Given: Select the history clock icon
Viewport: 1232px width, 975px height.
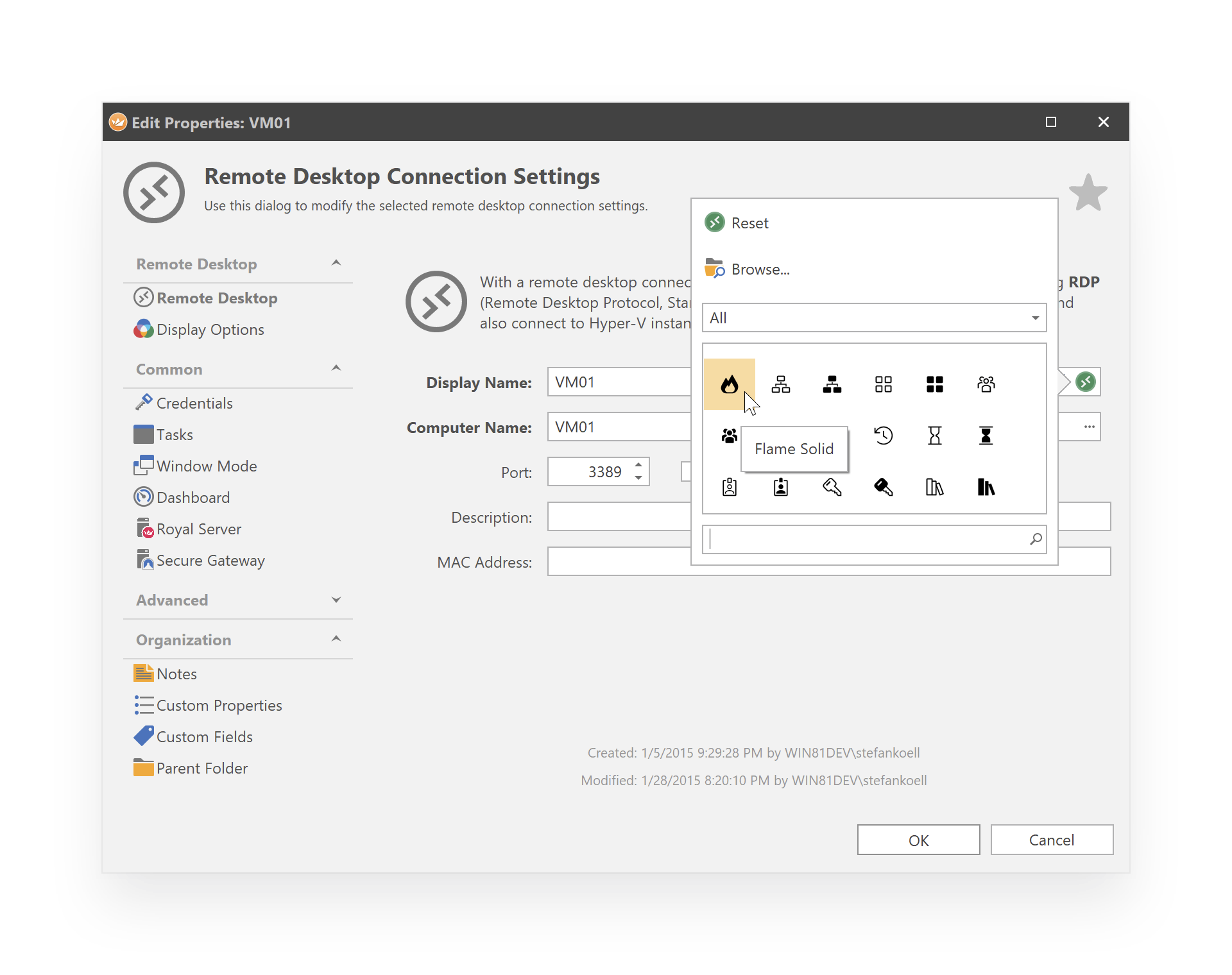Looking at the screenshot, I should [883, 436].
